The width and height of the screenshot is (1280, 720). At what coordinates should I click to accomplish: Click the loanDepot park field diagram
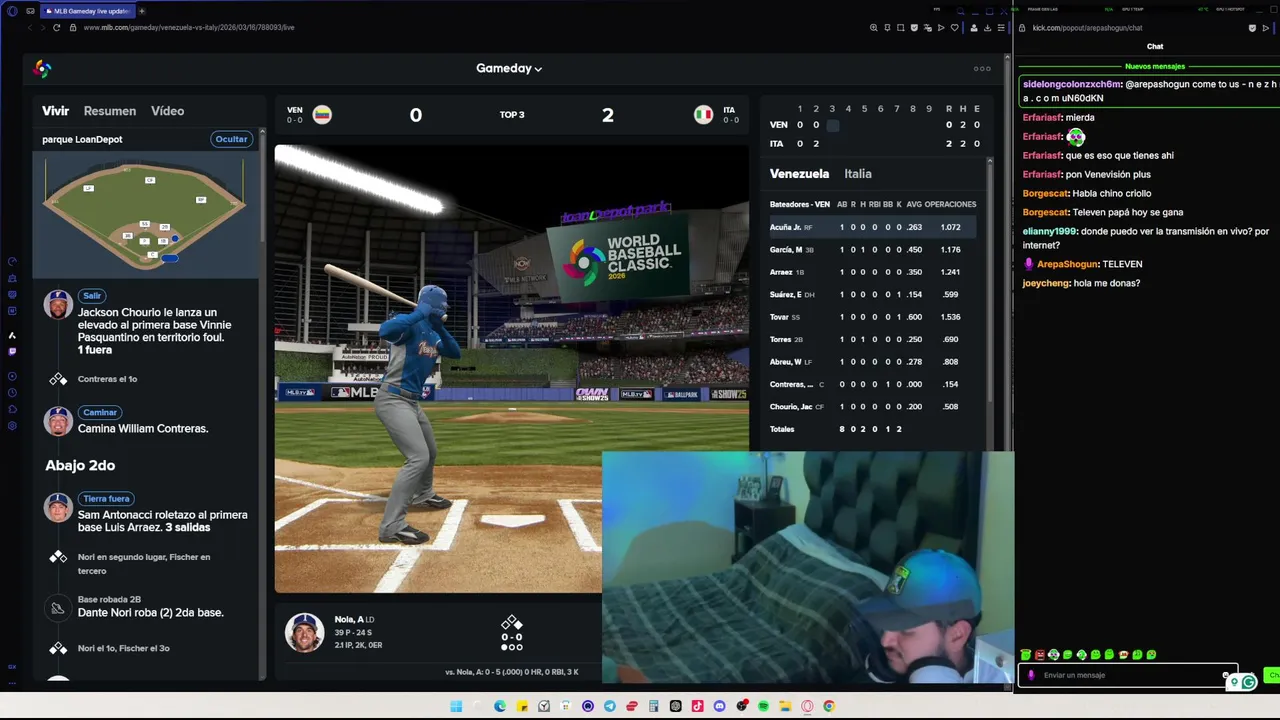145,215
